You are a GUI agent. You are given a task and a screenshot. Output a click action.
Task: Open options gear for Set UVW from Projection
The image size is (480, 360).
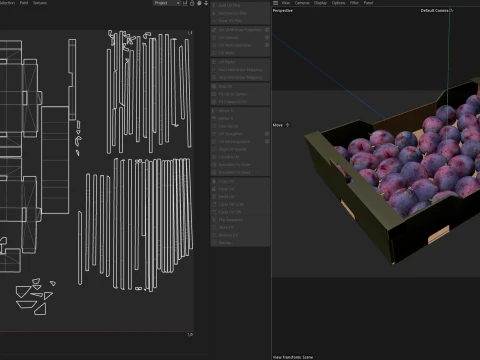267,30
